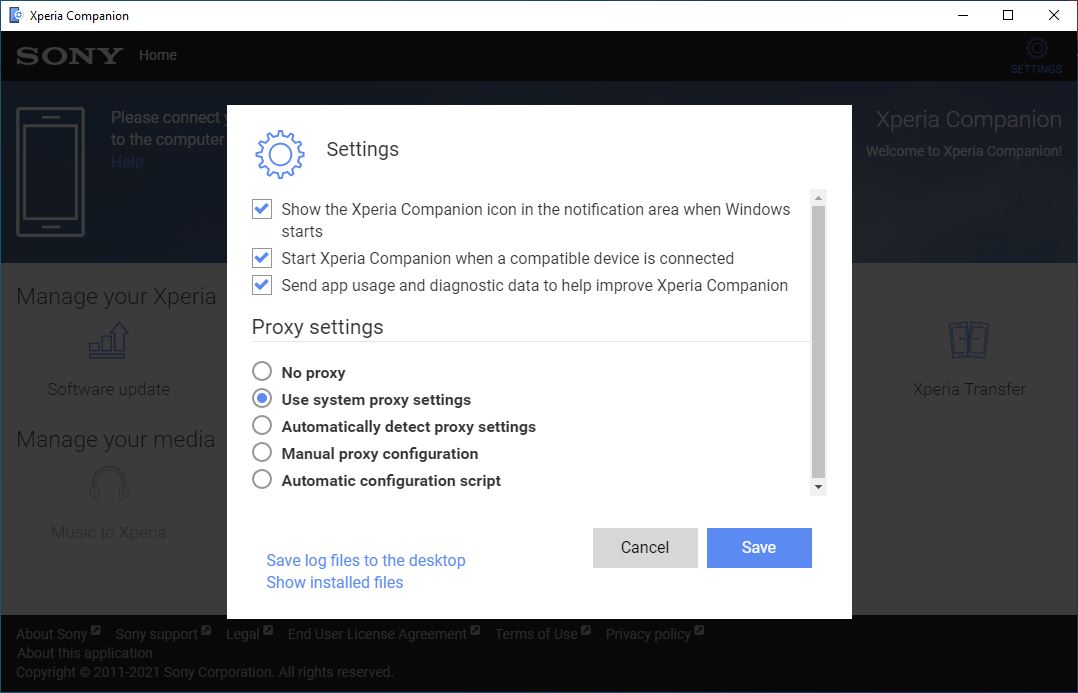The height and width of the screenshot is (693, 1078).
Task: Click the Proxy settings heading
Action: 318,327
